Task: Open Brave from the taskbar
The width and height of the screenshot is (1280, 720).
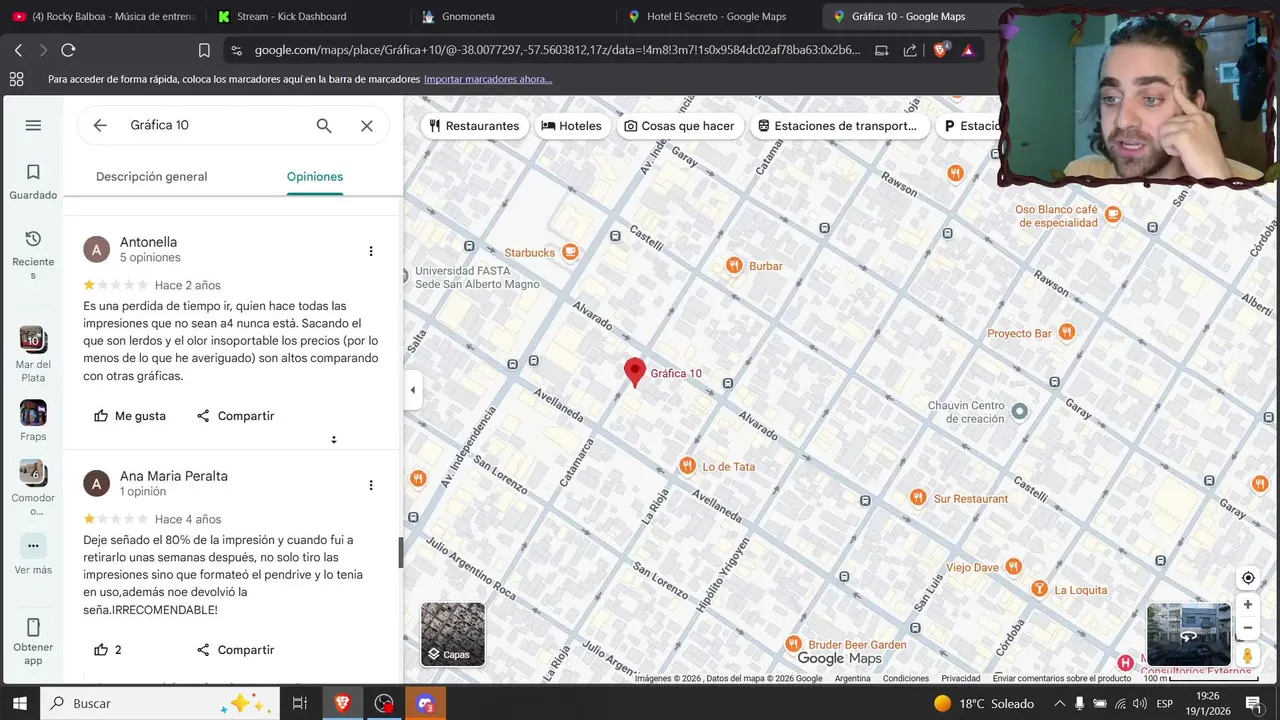Action: click(343, 703)
